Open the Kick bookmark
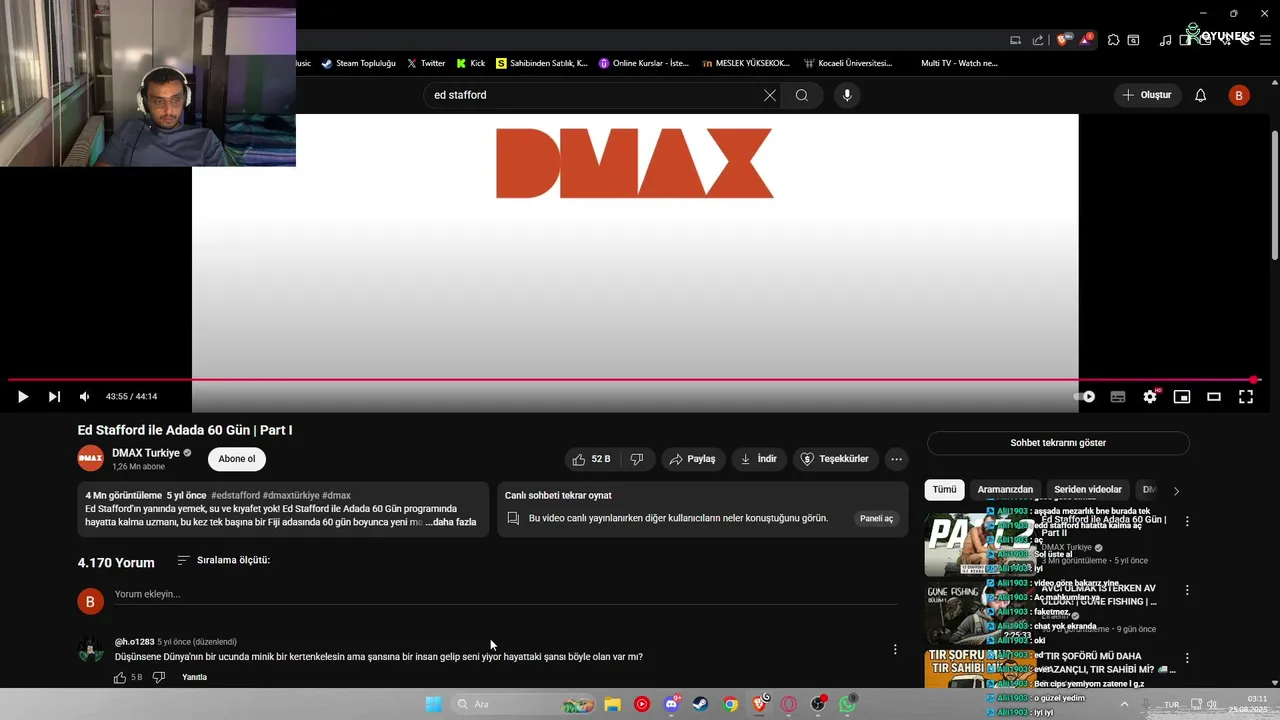This screenshot has width=1280, height=720. point(471,63)
